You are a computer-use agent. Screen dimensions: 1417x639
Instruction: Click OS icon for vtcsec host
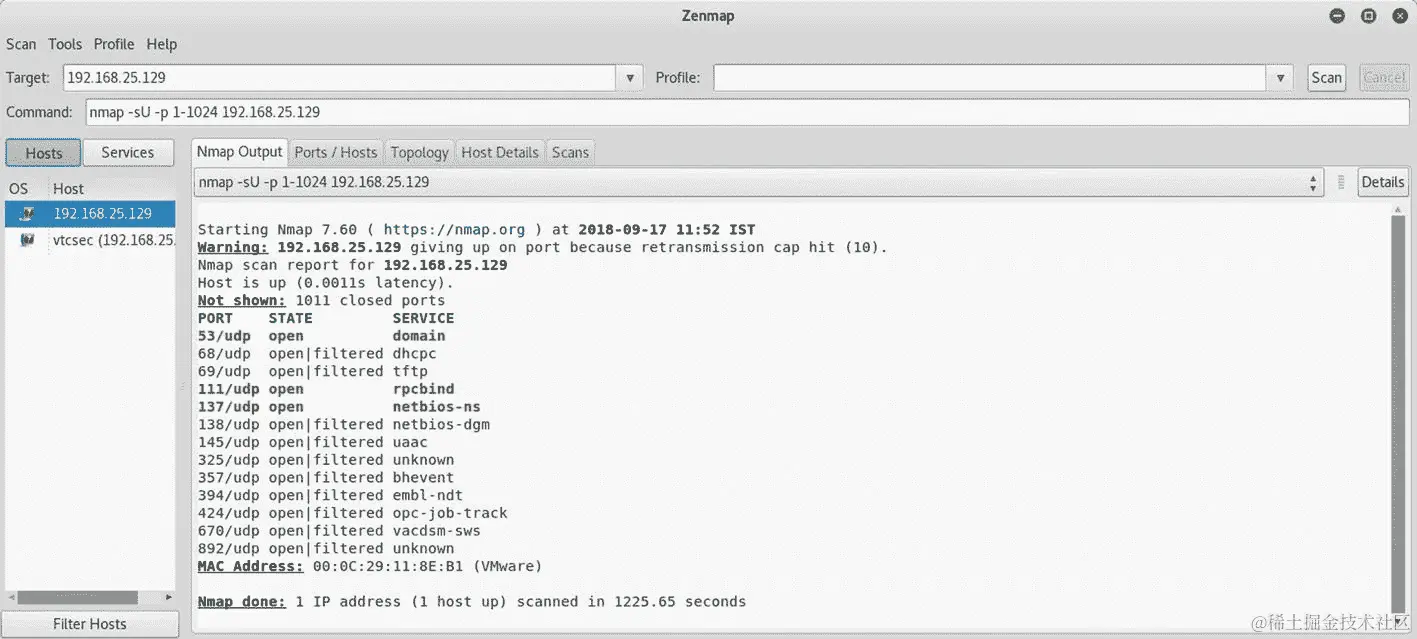tap(28, 240)
